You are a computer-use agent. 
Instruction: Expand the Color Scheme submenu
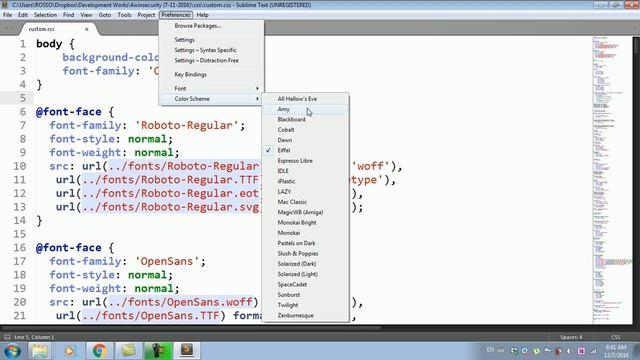(211, 99)
